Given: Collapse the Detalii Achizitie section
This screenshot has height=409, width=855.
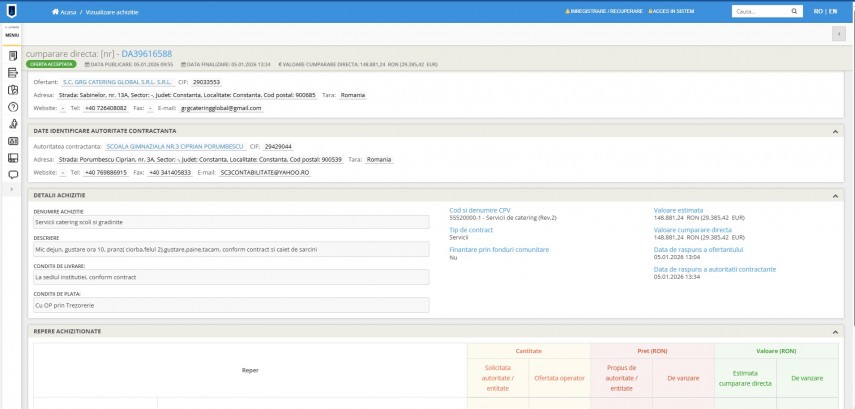Looking at the screenshot, I should (x=835, y=195).
